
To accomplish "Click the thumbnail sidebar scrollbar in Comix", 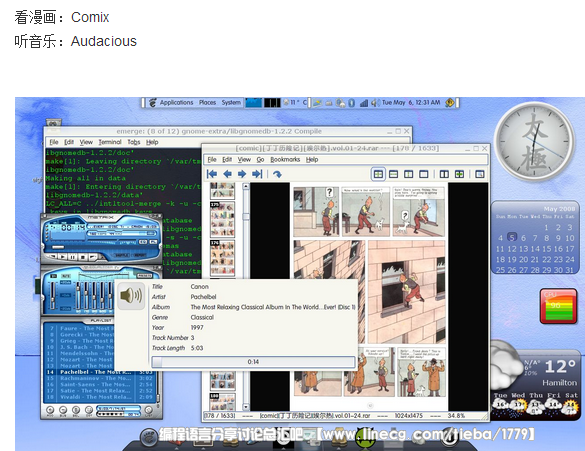I will tap(245, 297).
